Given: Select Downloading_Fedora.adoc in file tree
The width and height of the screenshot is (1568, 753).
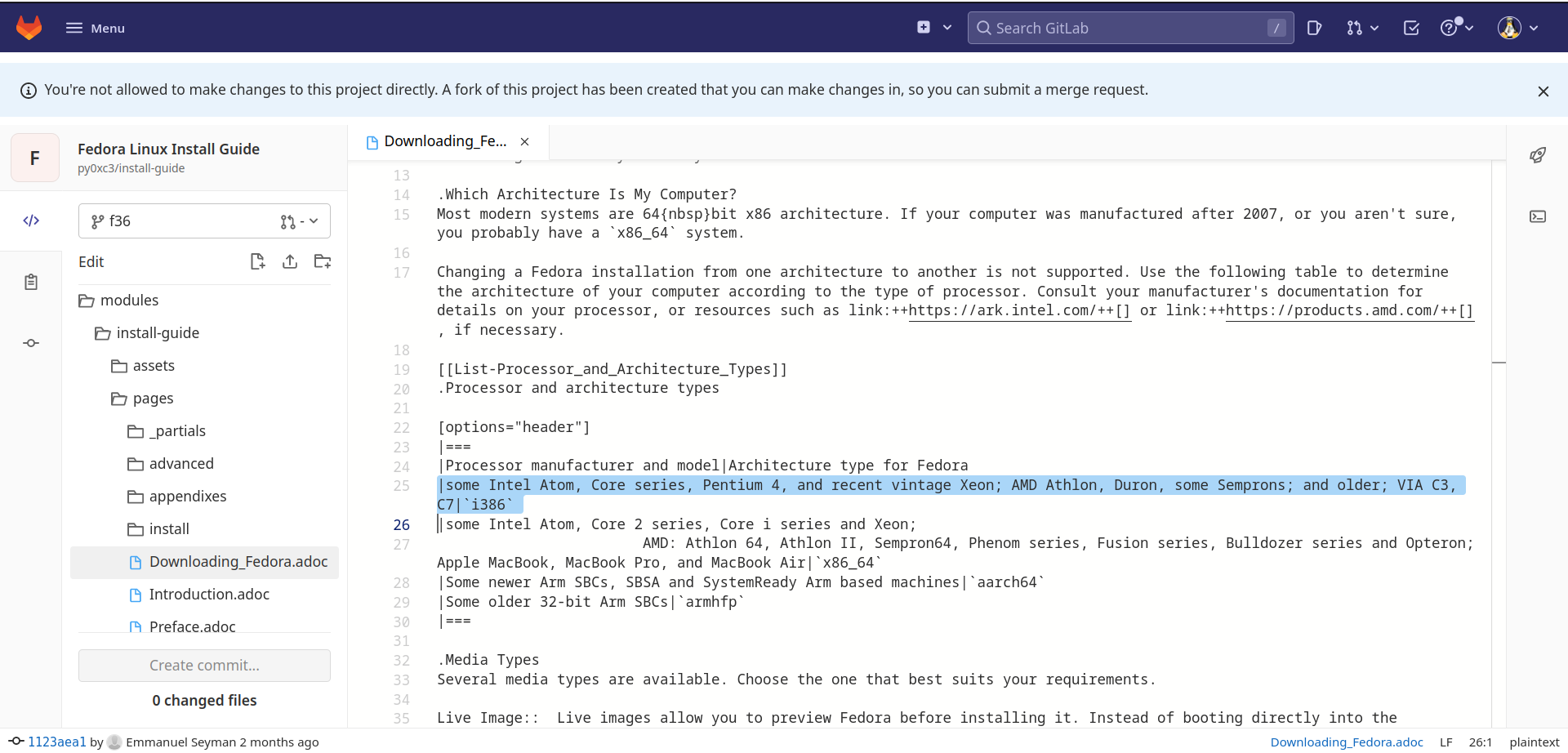Looking at the screenshot, I should (x=204, y=562).
